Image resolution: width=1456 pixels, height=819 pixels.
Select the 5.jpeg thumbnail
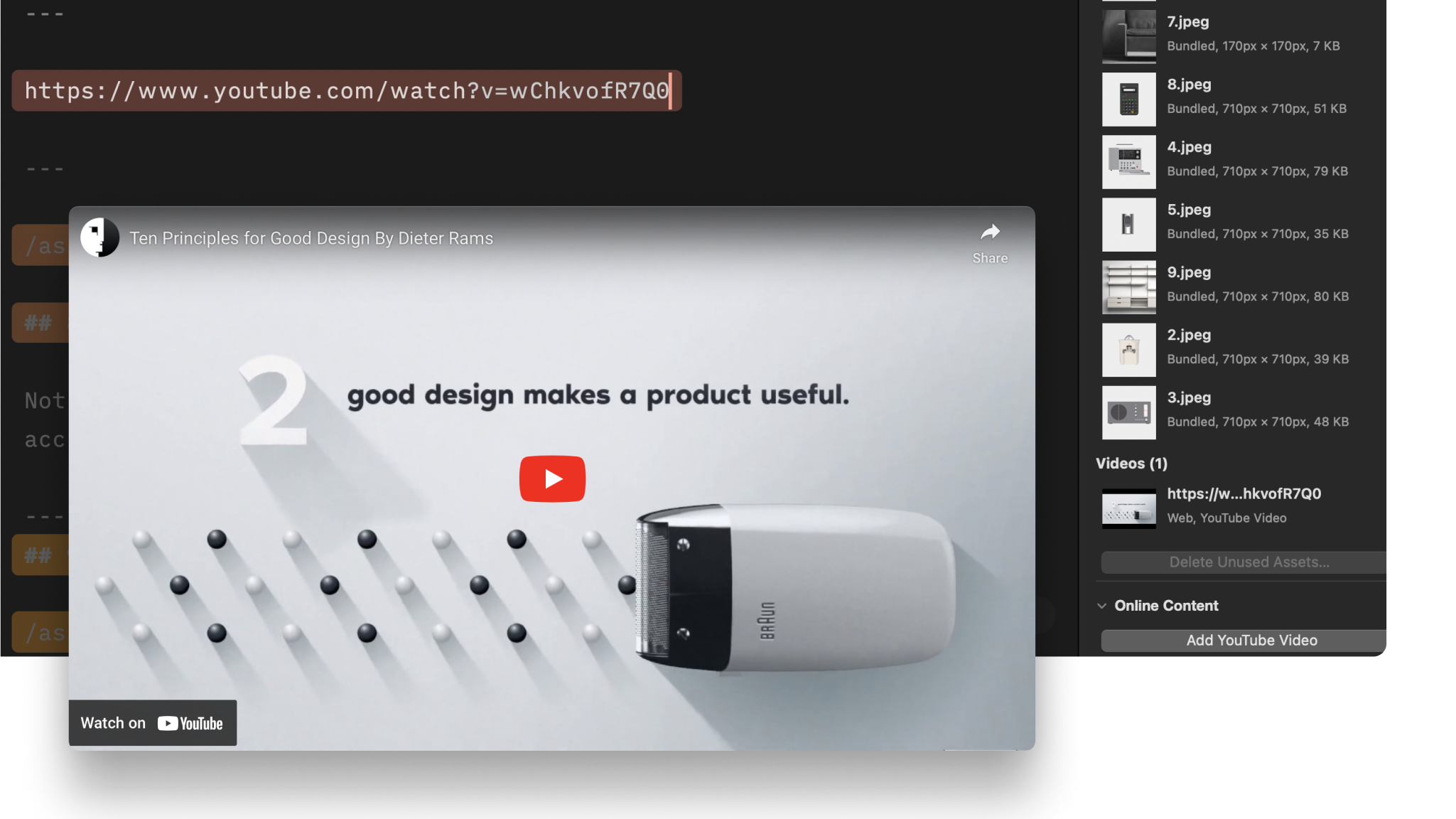[x=1128, y=225]
